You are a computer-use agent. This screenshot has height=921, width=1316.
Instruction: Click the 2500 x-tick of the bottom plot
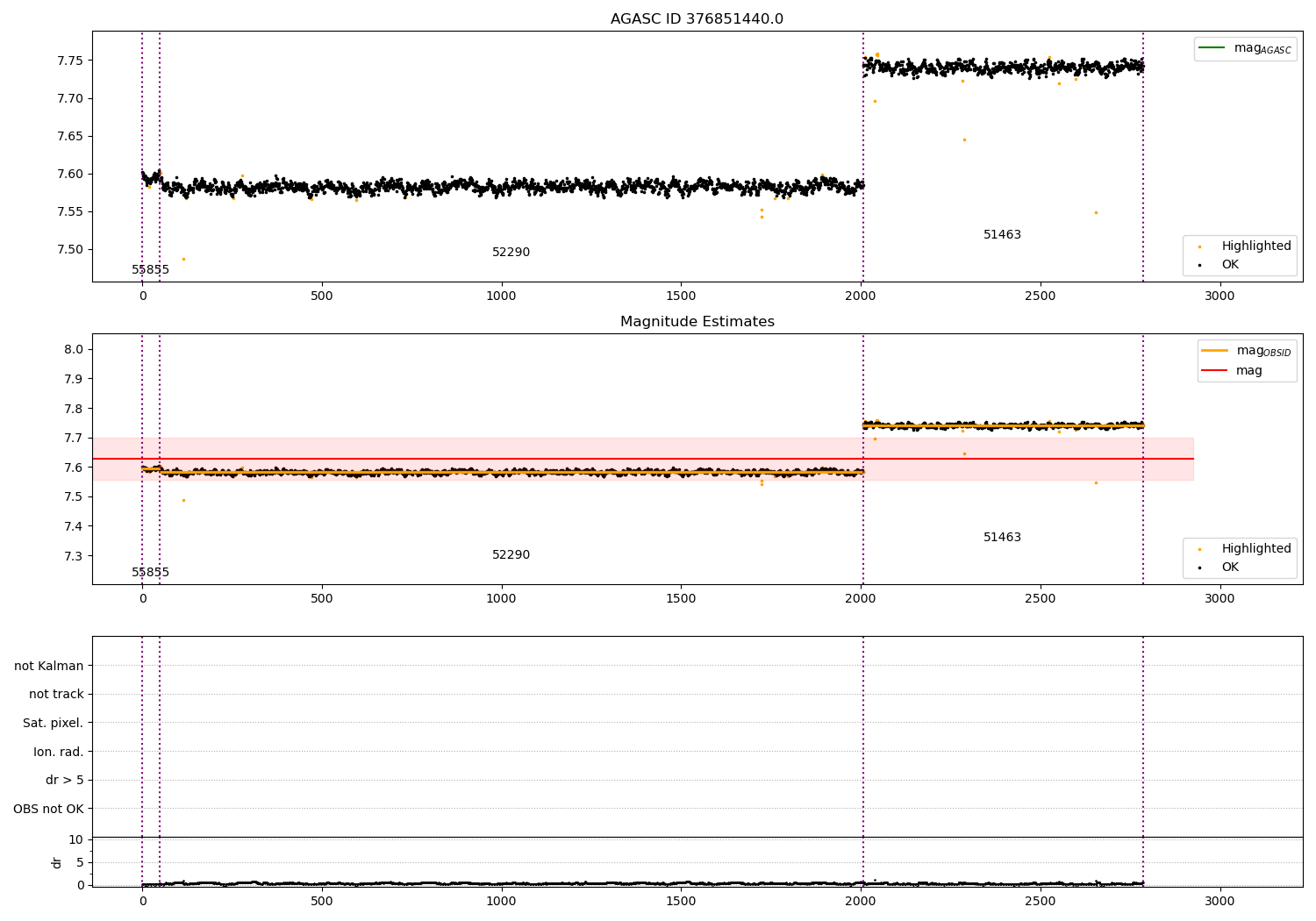[1041, 902]
